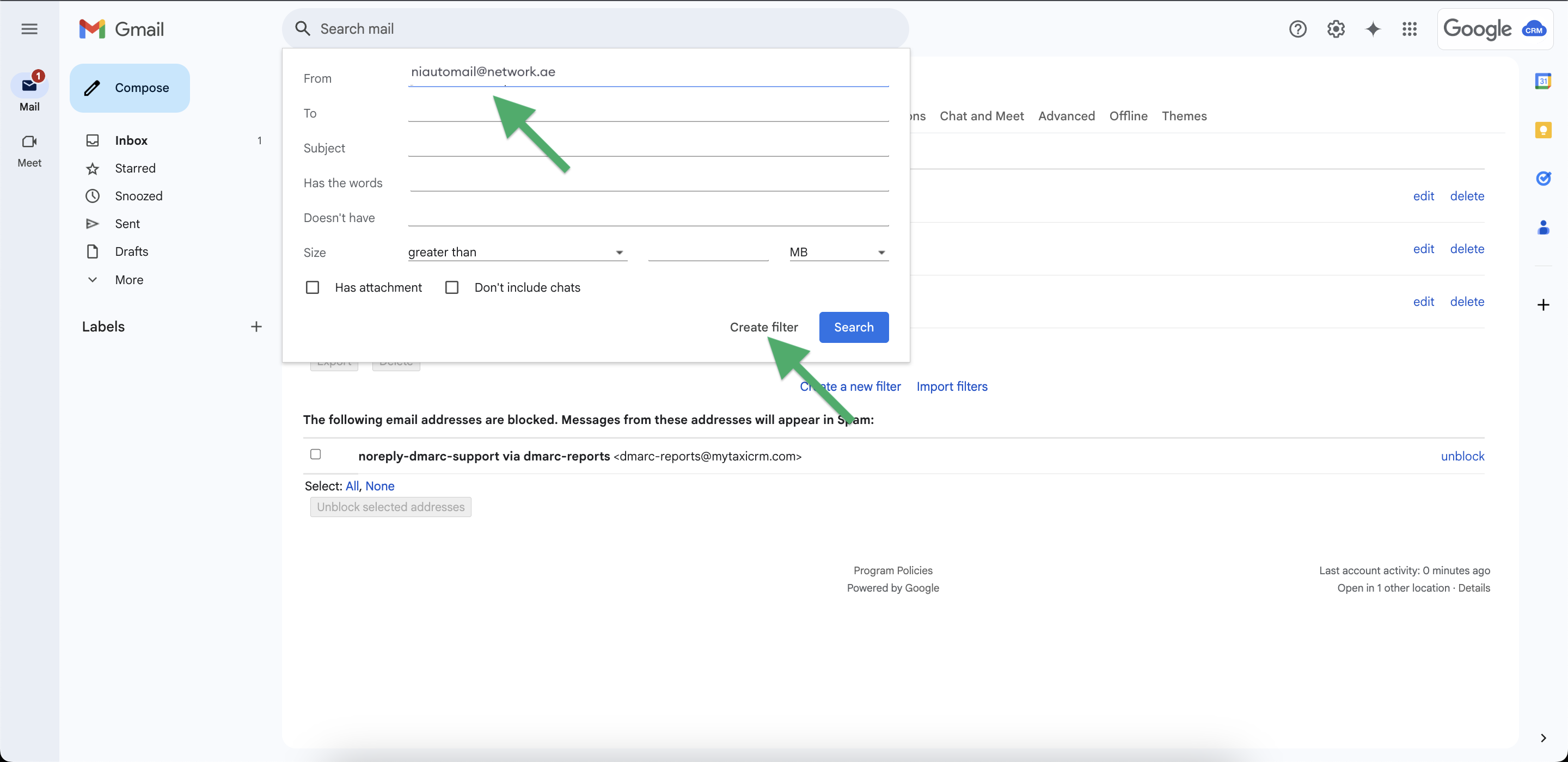This screenshot has width=1568, height=762.
Task: Unblock the dmarc-reports address
Action: (1462, 457)
